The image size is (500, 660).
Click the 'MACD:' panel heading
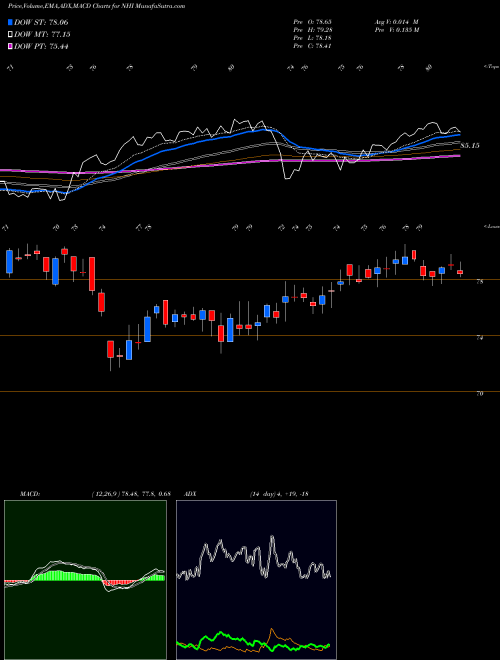coord(29,494)
